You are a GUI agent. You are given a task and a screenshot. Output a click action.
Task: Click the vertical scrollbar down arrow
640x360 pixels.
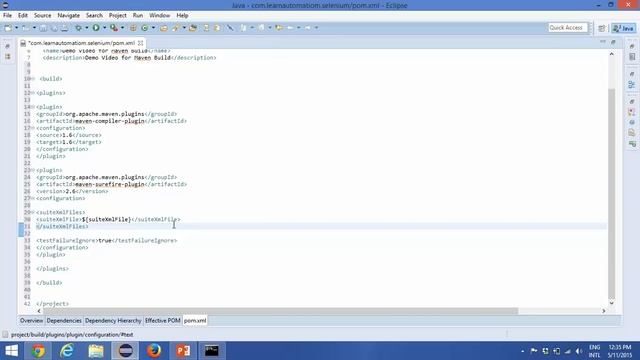click(x=611, y=303)
